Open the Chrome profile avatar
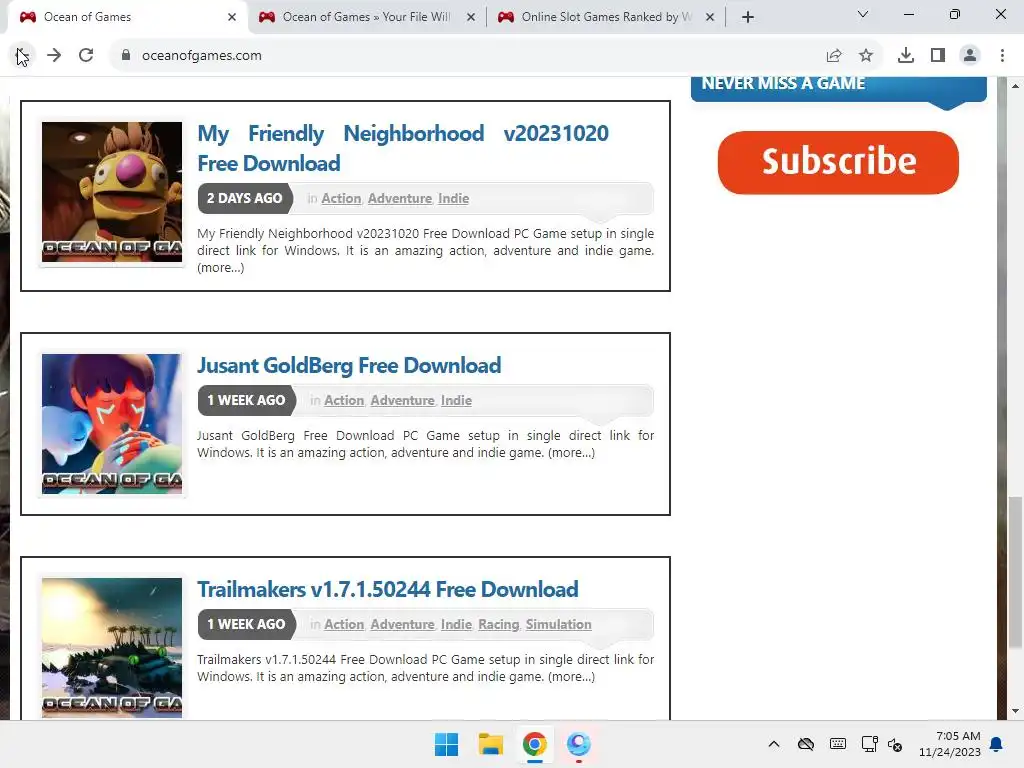Image resolution: width=1024 pixels, height=768 pixels. coord(970,56)
